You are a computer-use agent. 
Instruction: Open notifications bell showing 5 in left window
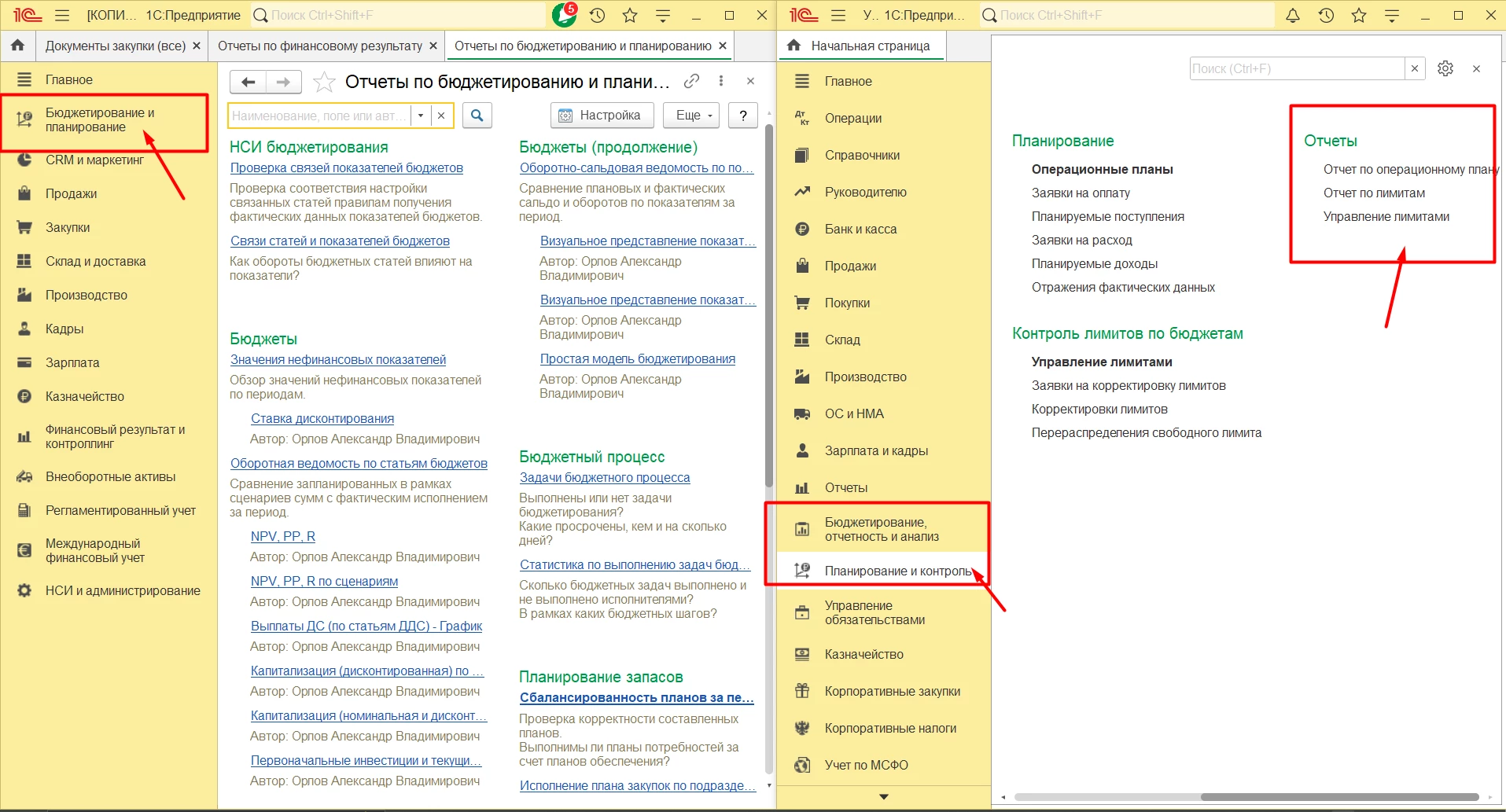point(564,14)
